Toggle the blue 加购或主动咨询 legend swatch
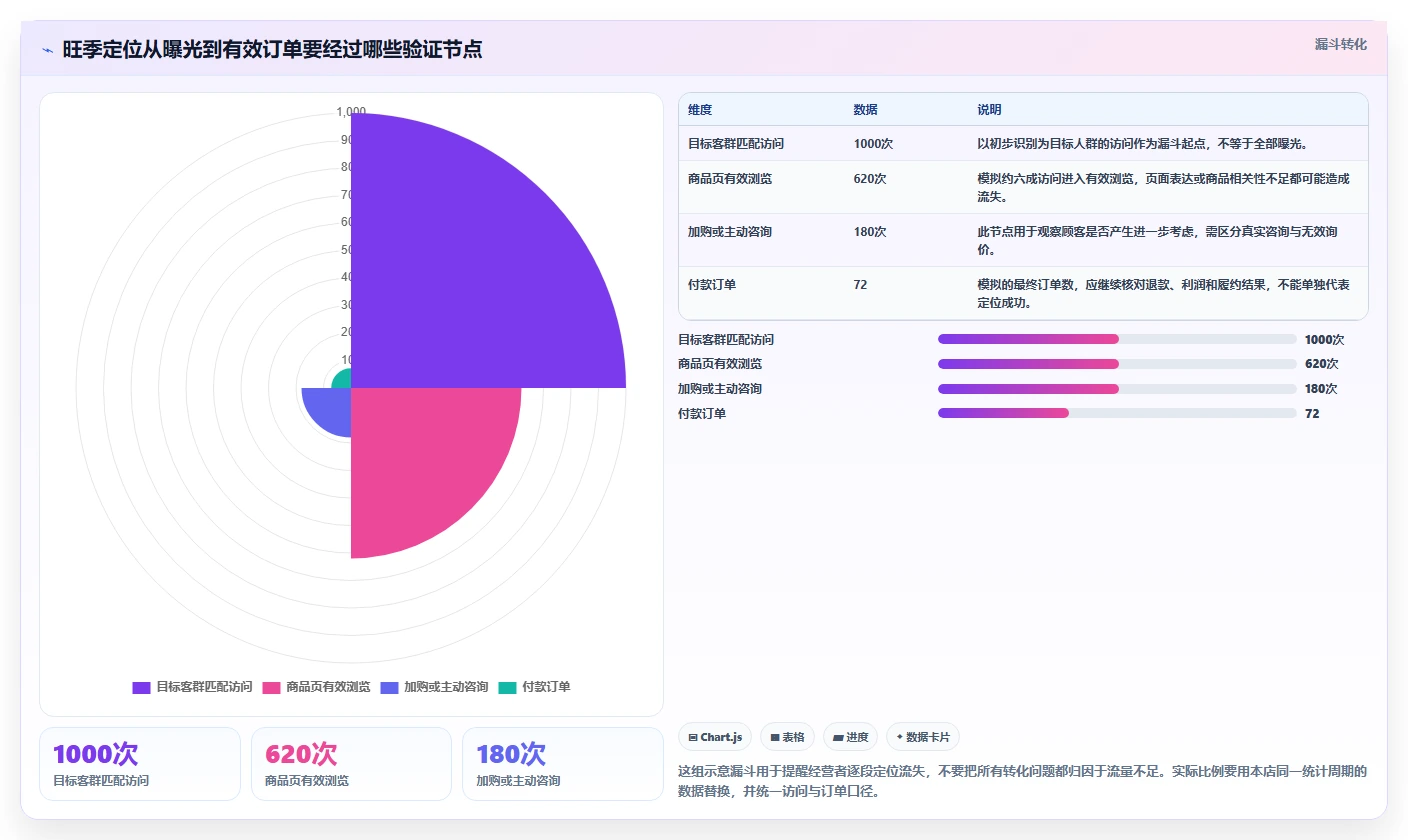This screenshot has width=1408, height=840. click(x=389, y=687)
